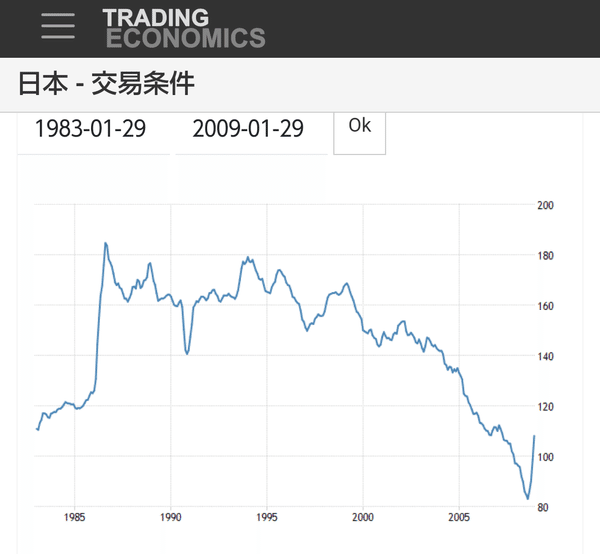Click the first data point in 1983

tap(37, 429)
